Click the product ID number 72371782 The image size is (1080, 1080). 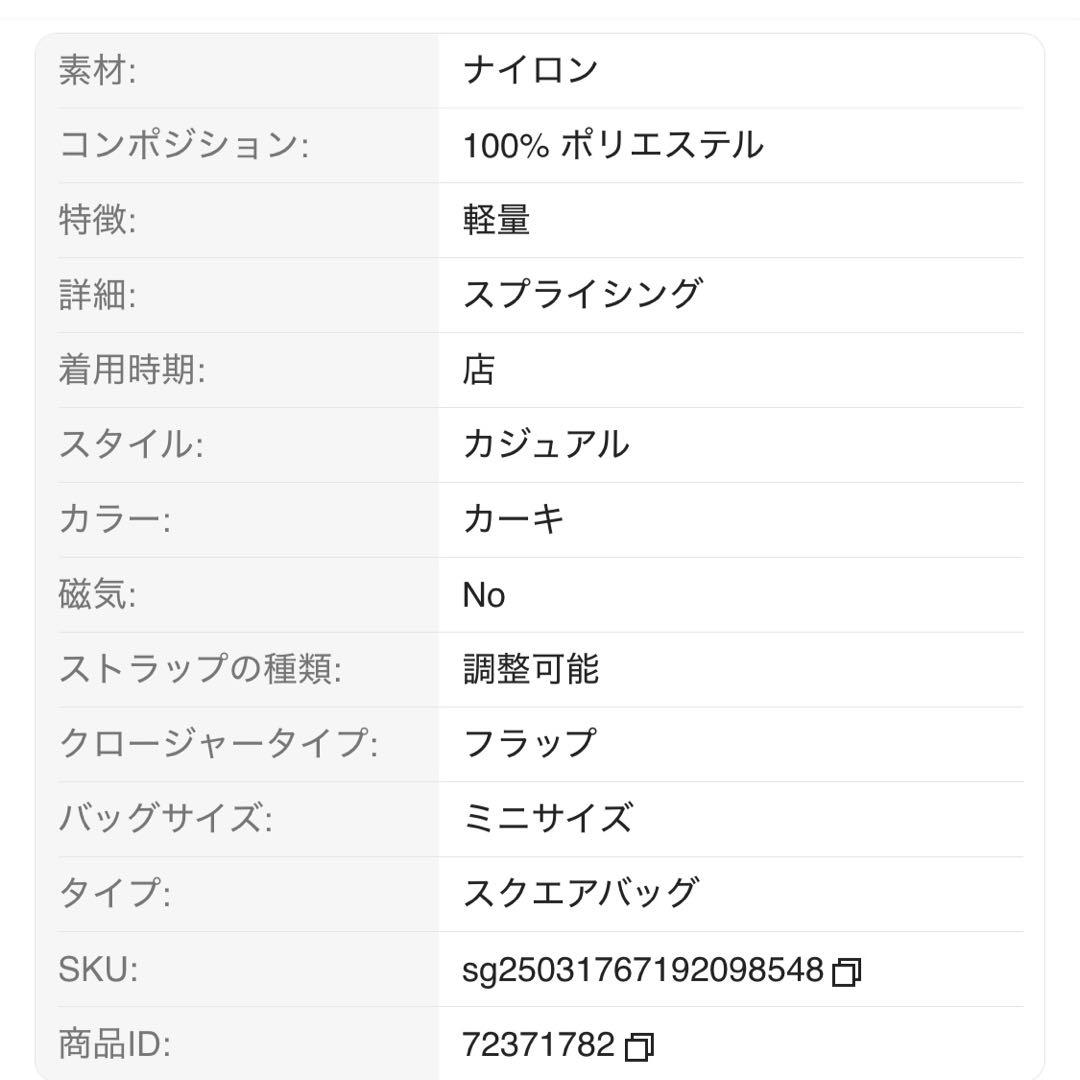538,1045
